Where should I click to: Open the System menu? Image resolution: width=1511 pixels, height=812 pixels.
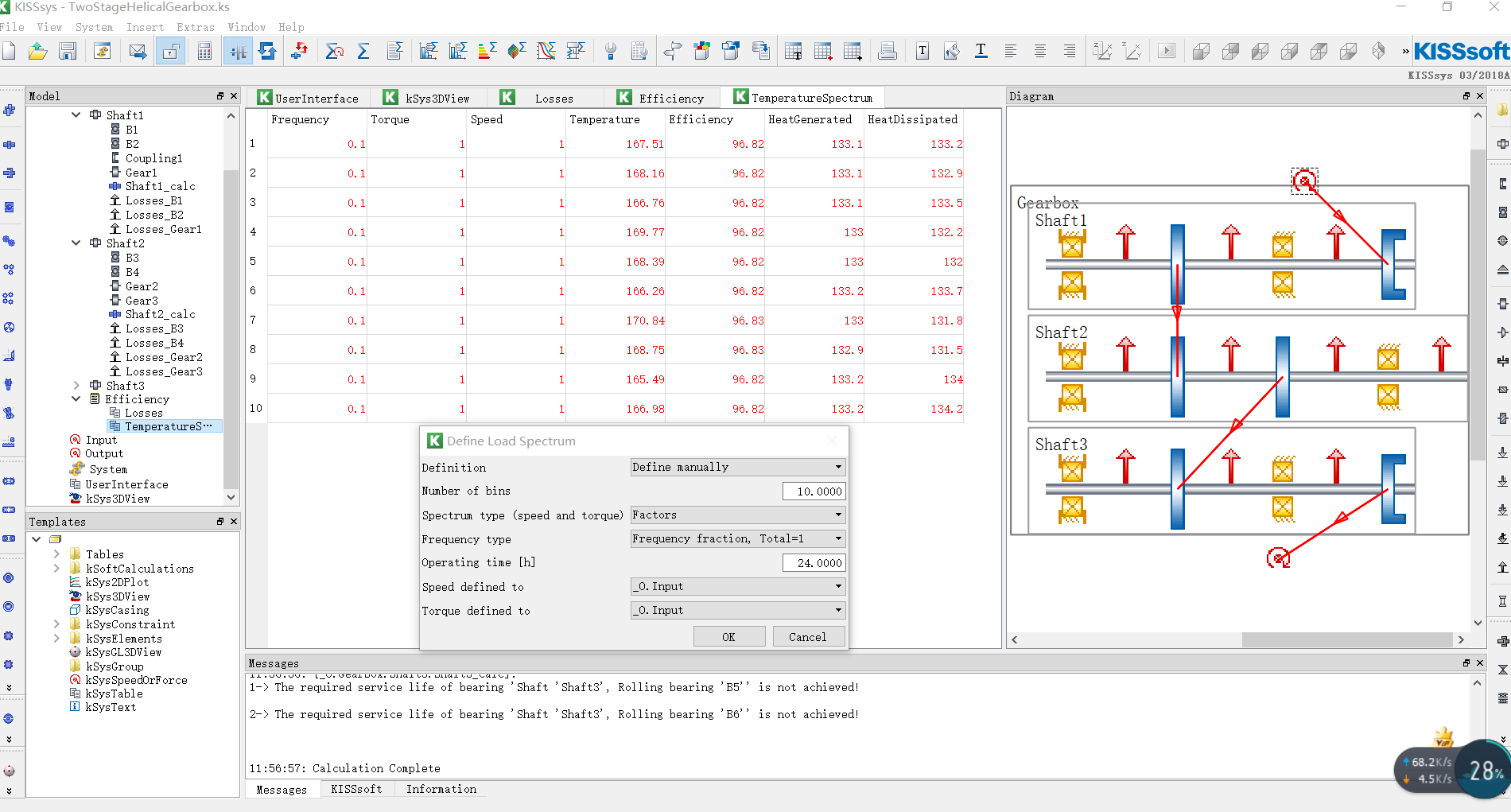[94, 27]
